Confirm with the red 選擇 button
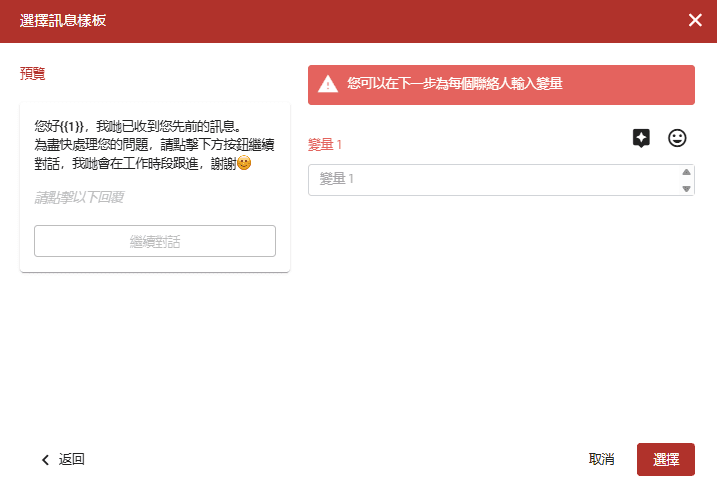 pyautogui.click(x=666, y=459)
